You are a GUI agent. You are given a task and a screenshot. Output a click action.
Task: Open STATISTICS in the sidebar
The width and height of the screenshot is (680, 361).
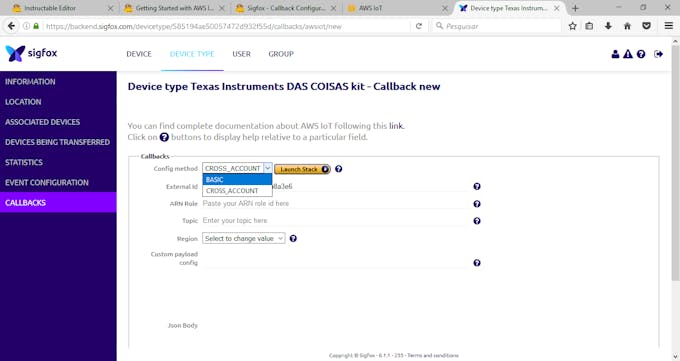click(58, 162)
